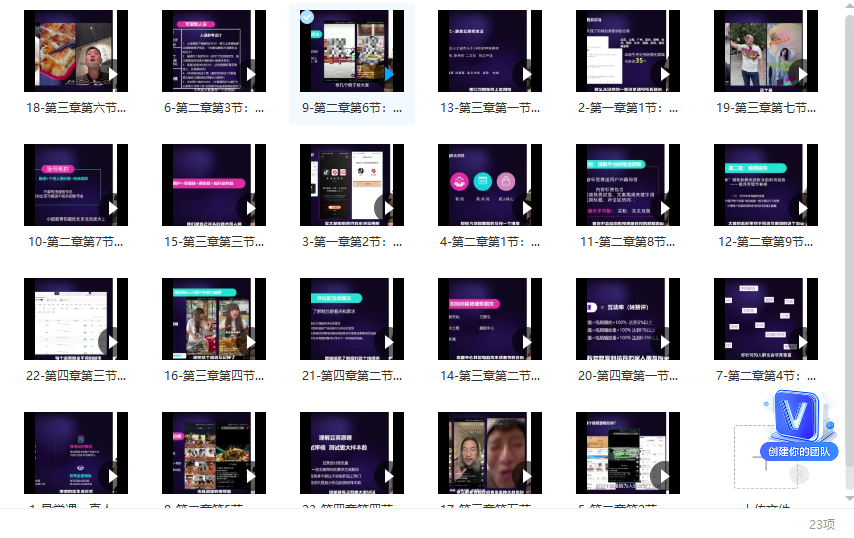Click file name 10-第二章第7节...
The height and width of the screenshot is (538, 854).
76,242
